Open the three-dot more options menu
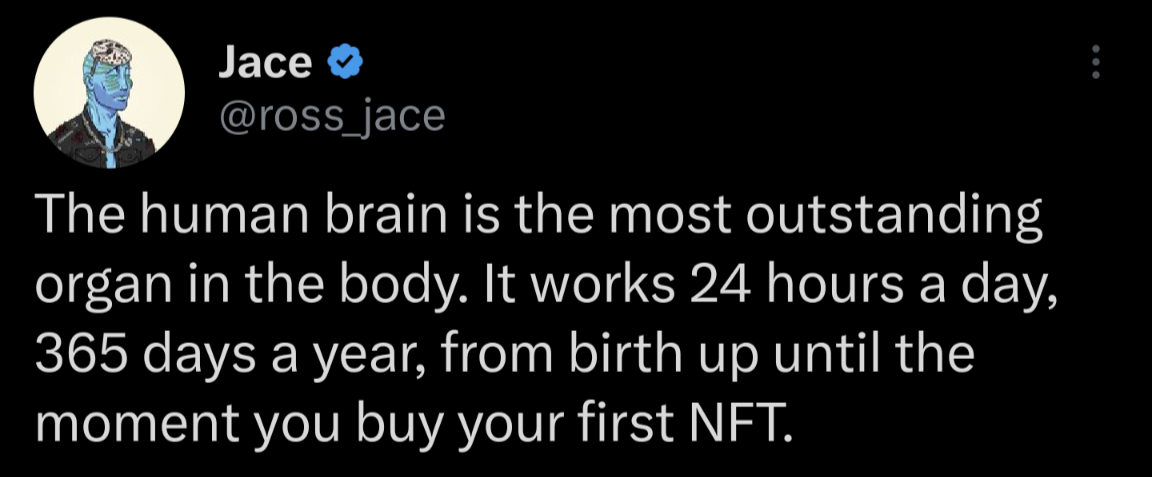 [1096, 62]
